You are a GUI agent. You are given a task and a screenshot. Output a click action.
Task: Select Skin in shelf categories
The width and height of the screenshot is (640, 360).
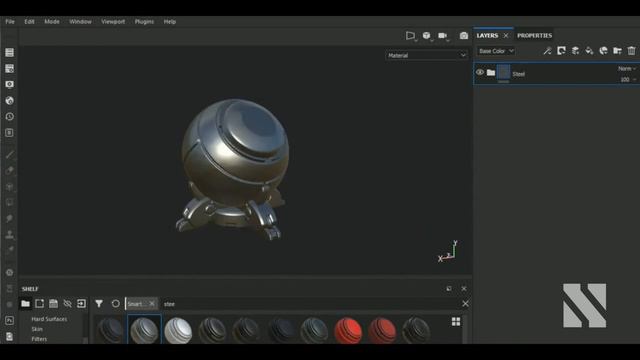37,329
